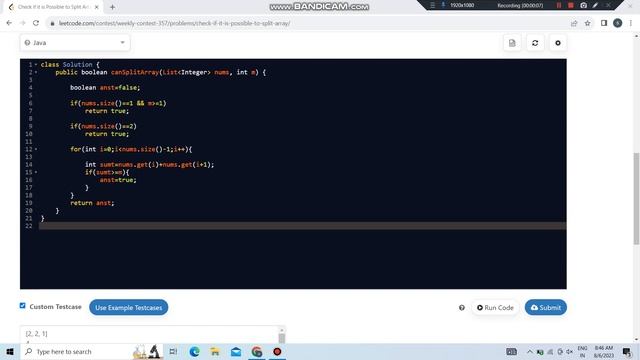640x360 pixels.
Task: Click Use Example Testcases button
Action: [x=129, y=307]
